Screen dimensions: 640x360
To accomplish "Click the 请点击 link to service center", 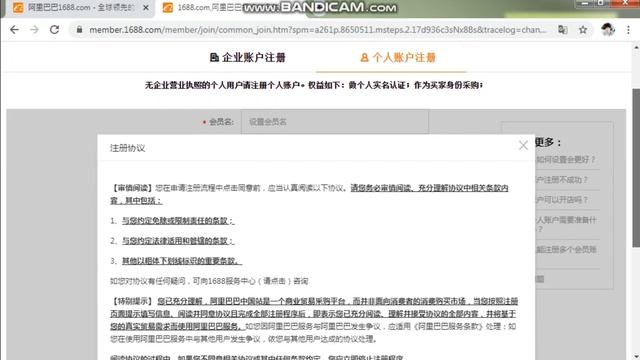I will click(x=276, y=281).
